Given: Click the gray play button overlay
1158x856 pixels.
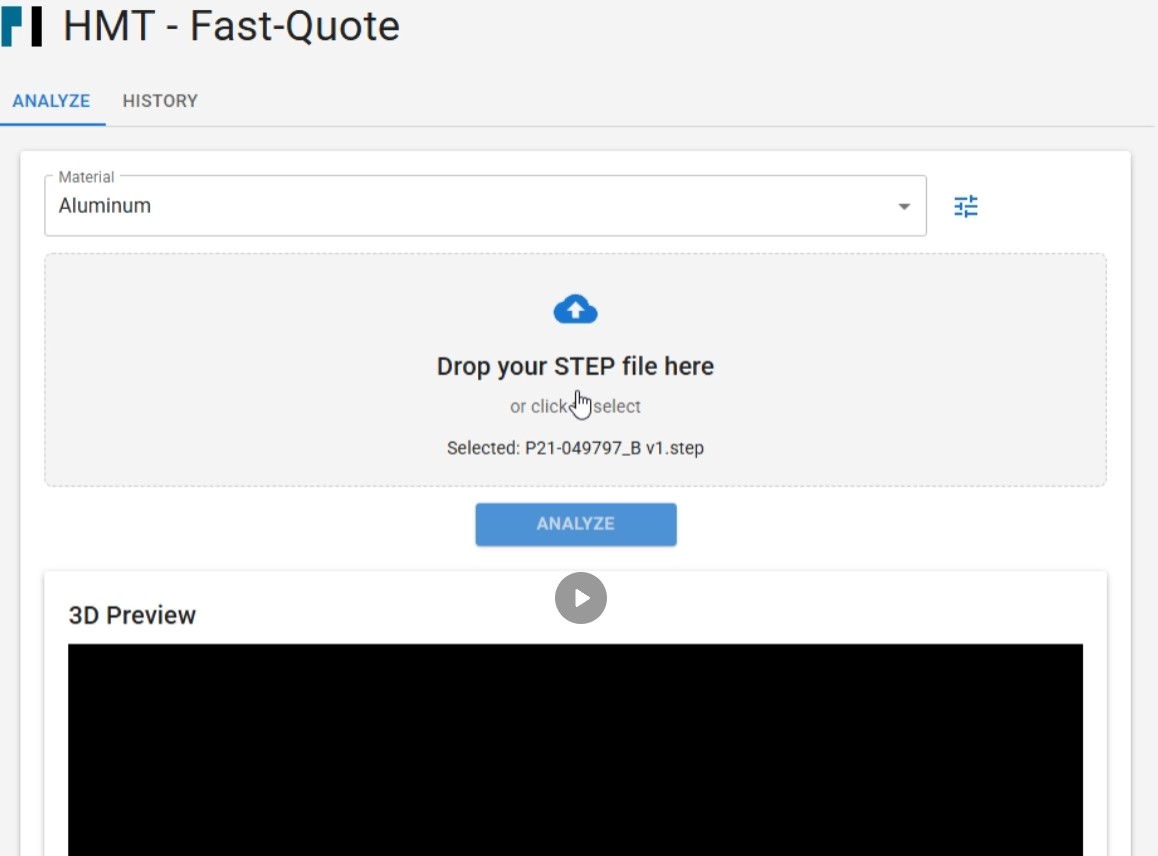Looking at the screenshot, I should click(x=580, y=598).
